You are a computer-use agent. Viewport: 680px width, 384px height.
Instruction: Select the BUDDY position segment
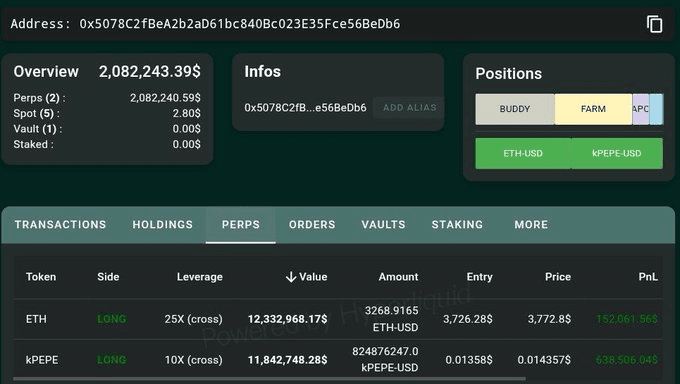515,109
